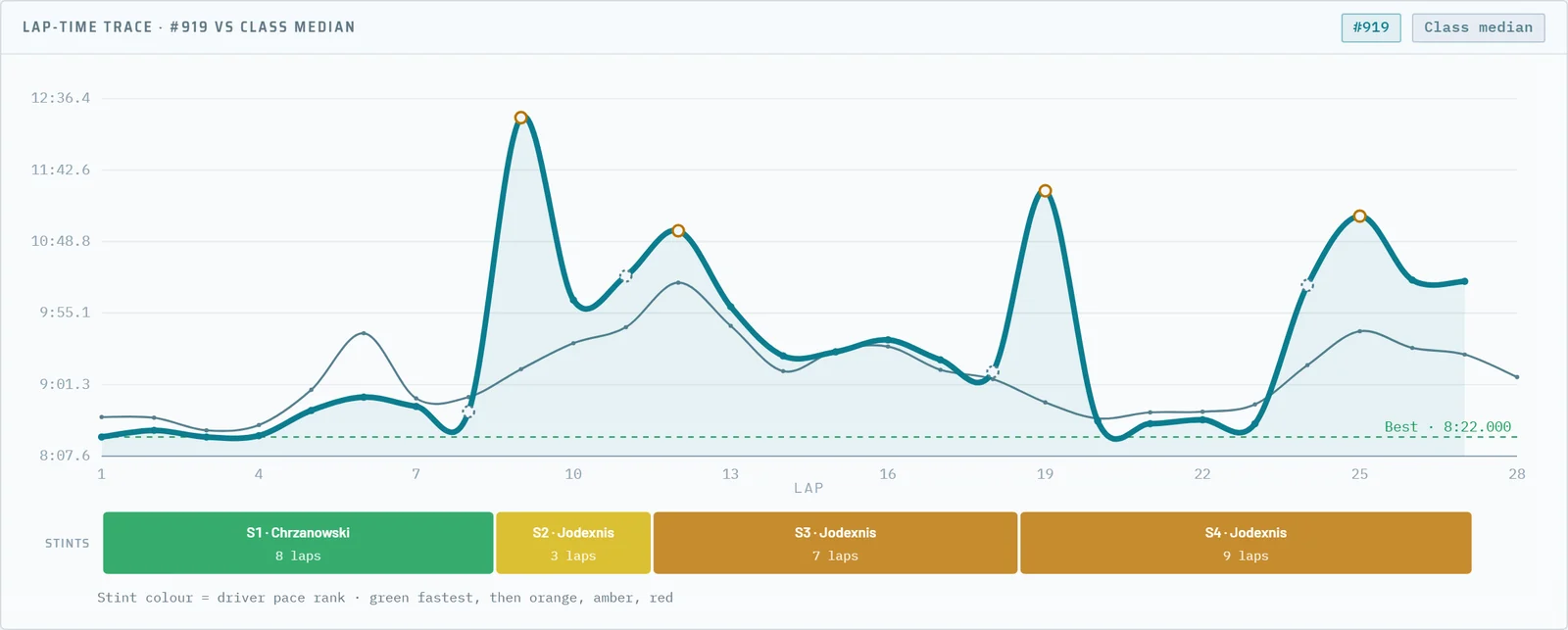Click the class median endpoint at lap 28
1568x630 pixels.
coord(1517,377)
